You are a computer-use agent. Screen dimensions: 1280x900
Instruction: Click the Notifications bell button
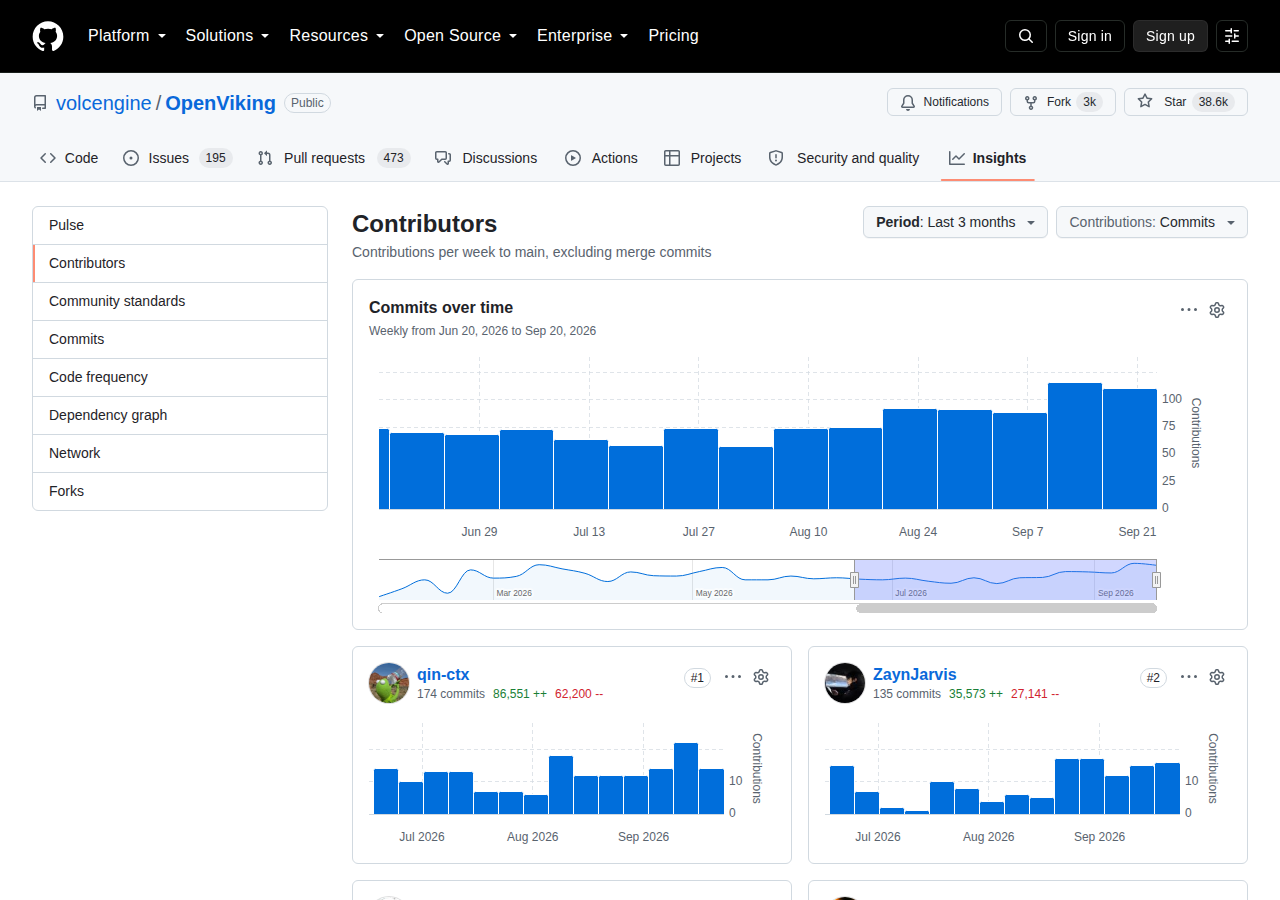pyautogui.click(x=945, y=102)
